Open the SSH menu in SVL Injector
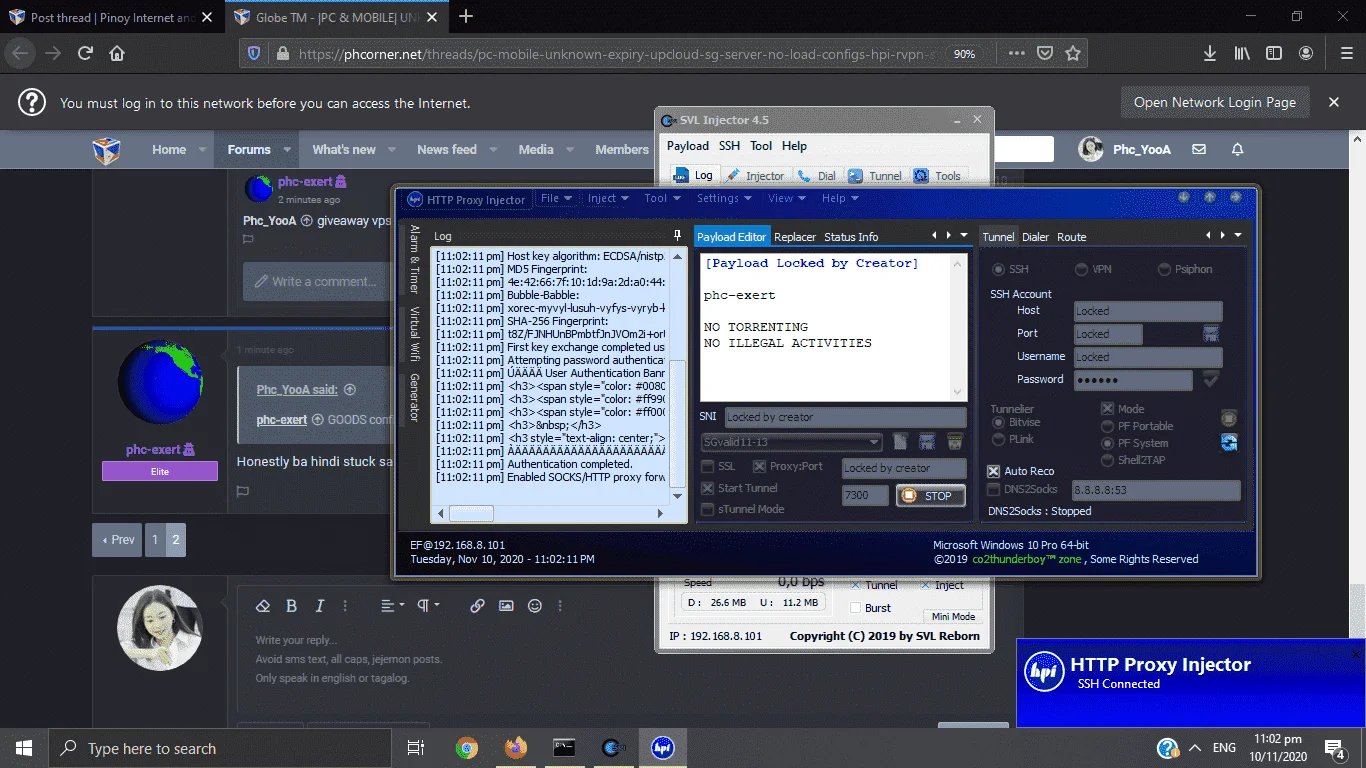Screen dimensions: 1366x768 pos(730,146)
